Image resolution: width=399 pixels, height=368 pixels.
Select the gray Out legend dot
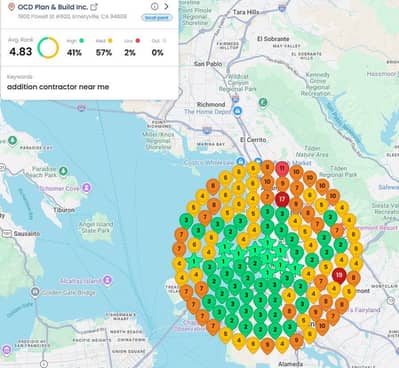coord(164,41)
